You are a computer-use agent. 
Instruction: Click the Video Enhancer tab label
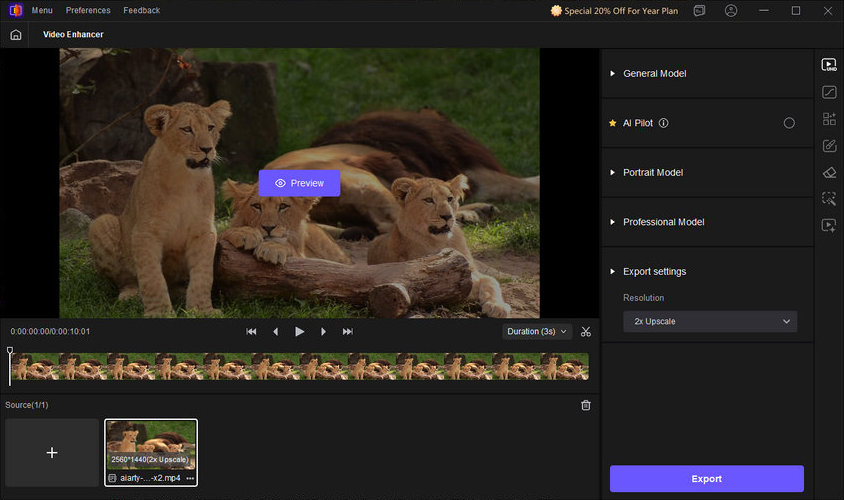[73, 34]
